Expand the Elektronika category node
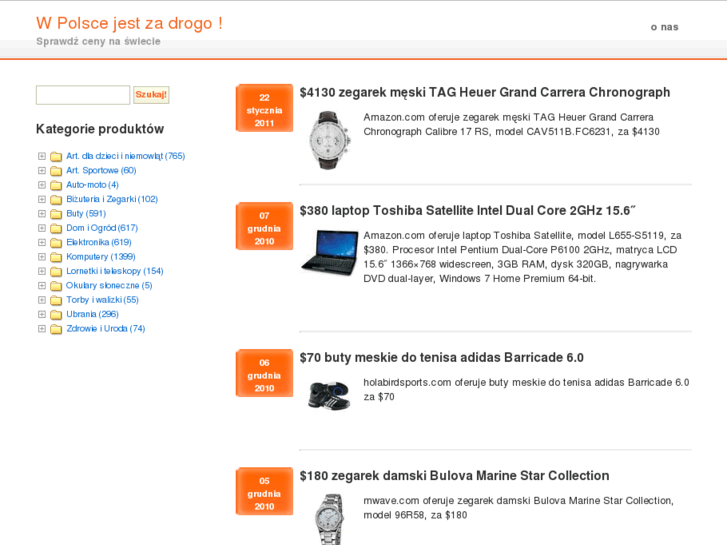 click(x=42, y=242)
